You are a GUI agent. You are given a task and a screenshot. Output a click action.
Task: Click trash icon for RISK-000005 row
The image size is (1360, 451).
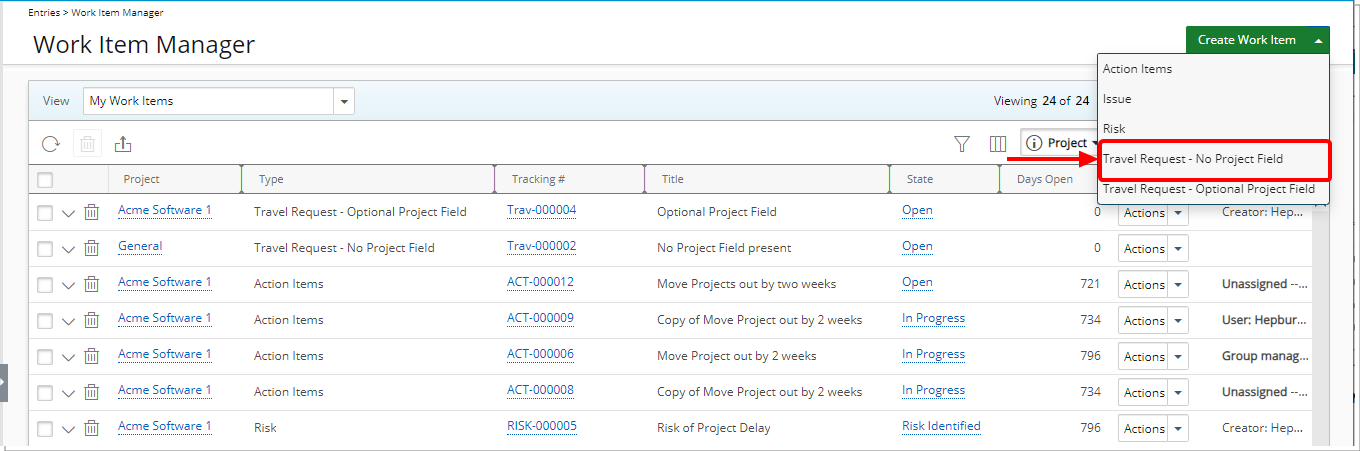[91, 428]
